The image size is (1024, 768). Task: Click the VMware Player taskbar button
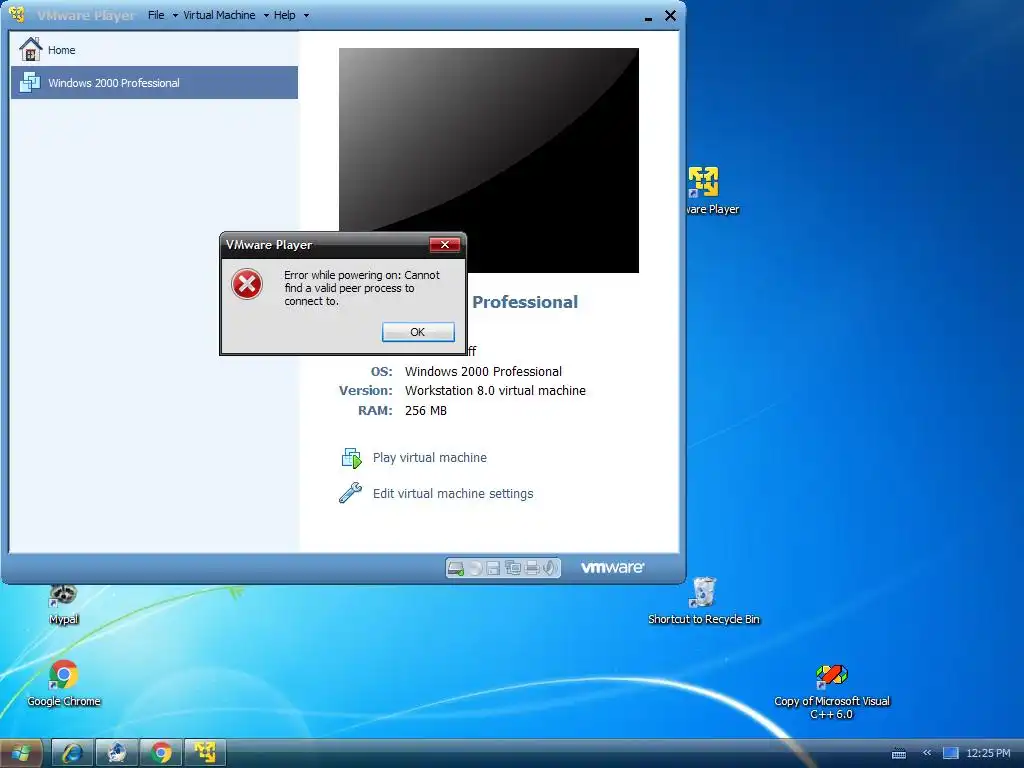[205, 753]
